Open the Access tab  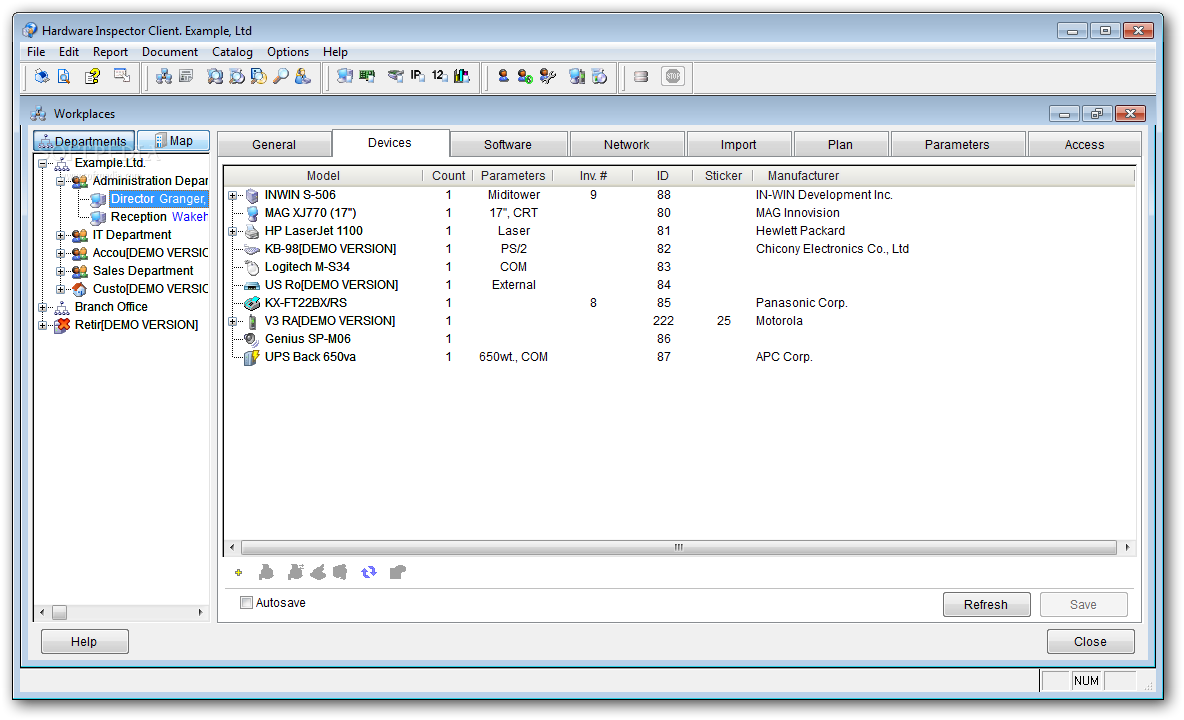click(x=1084, y=144)
